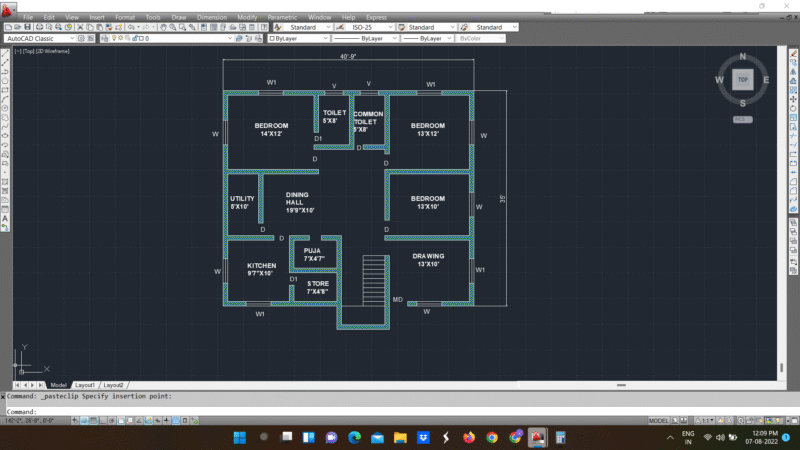The image size is (800, 450).
Task: Click the Make Object's Layer Current icon
Action: (x=239, y=38)
